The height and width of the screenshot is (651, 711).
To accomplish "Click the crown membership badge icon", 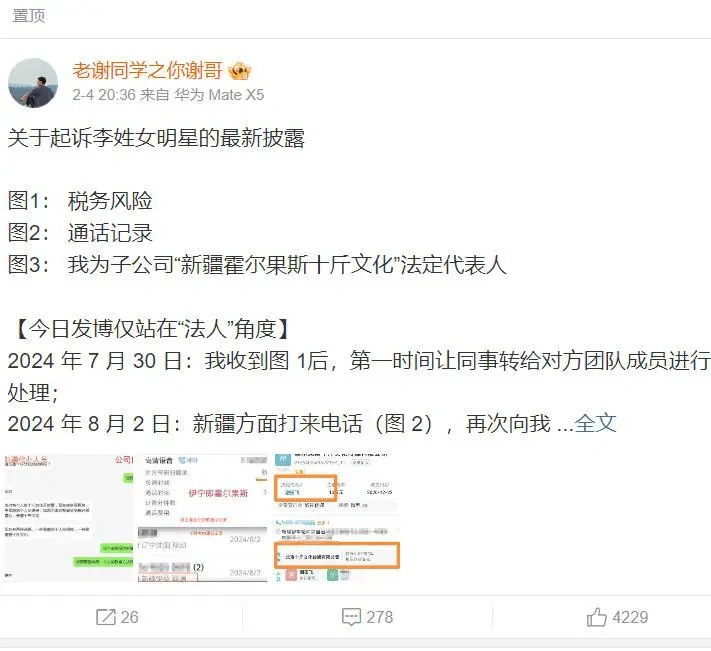I will click(x=239, y=71).
